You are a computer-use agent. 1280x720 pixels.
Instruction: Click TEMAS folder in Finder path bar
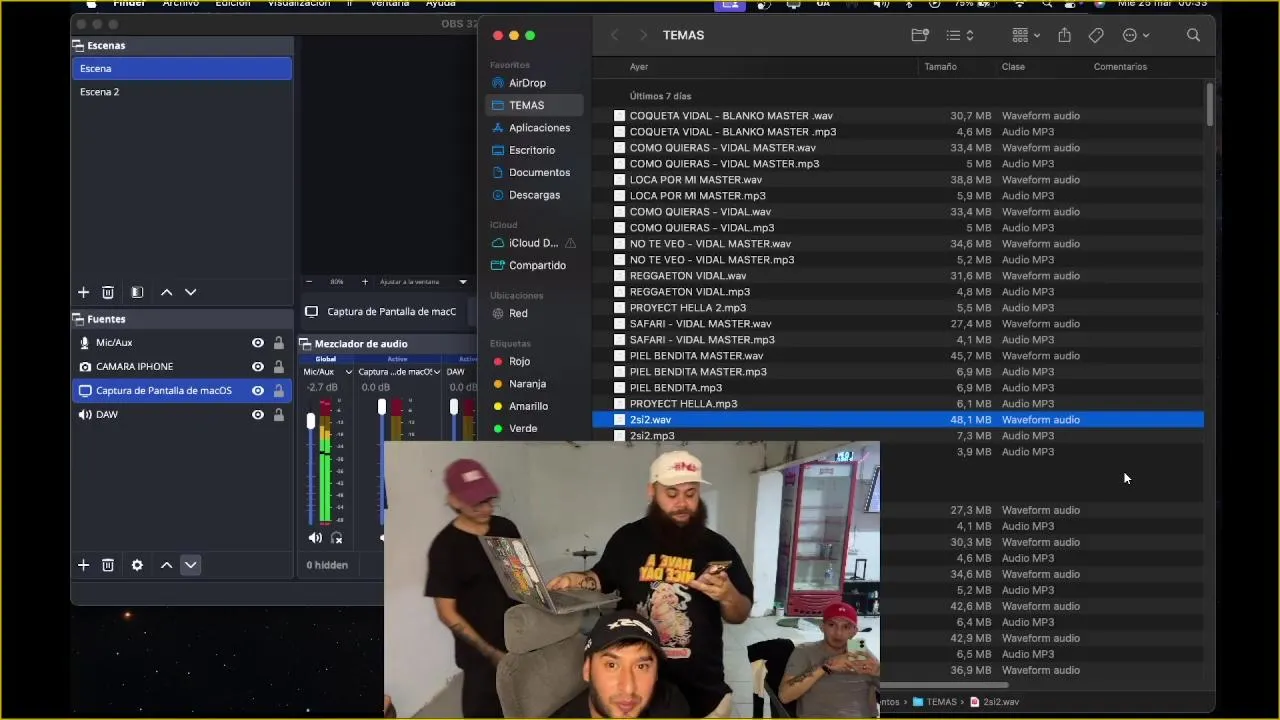(935, 702)
